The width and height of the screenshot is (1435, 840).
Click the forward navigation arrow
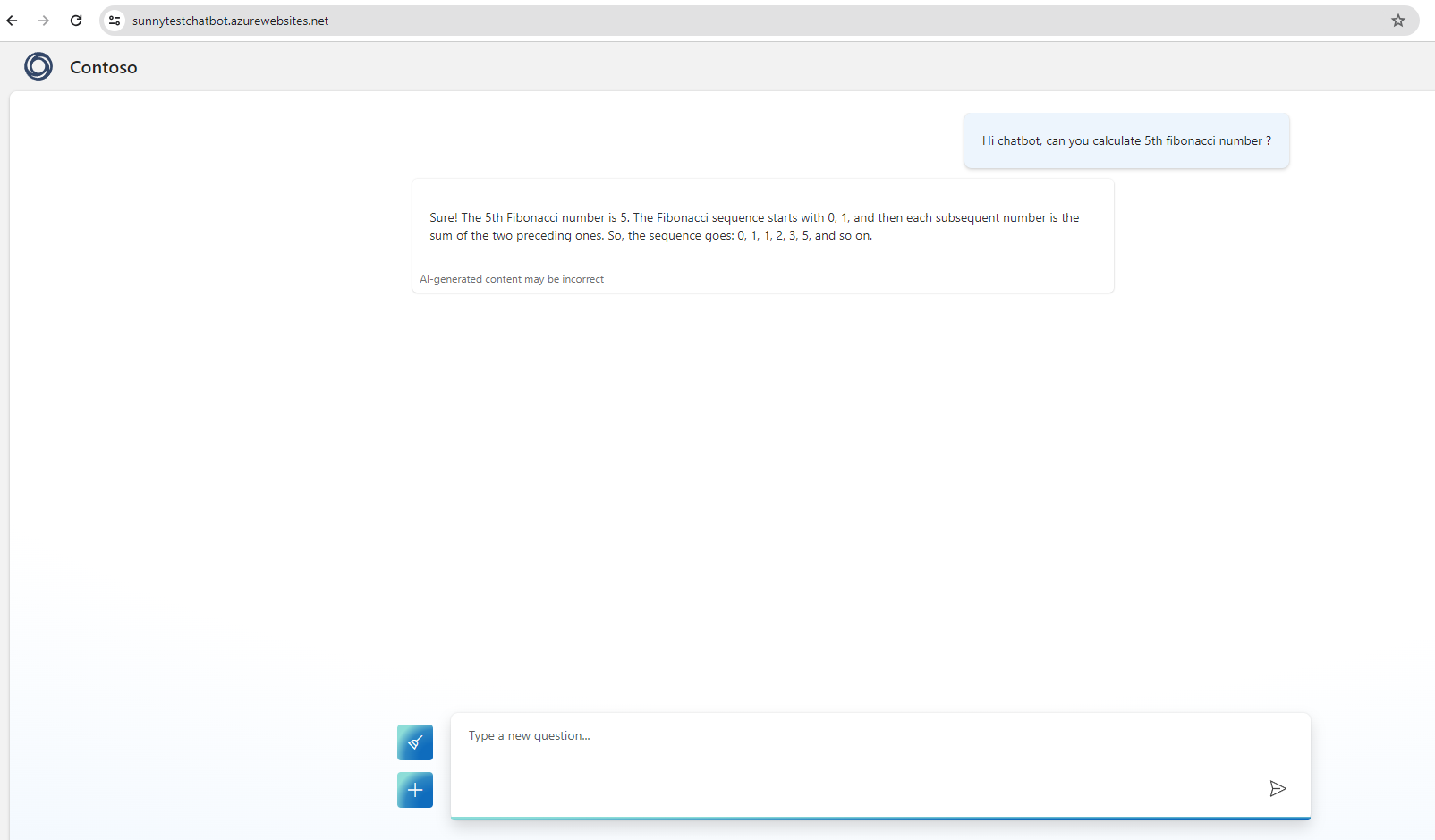(44, 20)
